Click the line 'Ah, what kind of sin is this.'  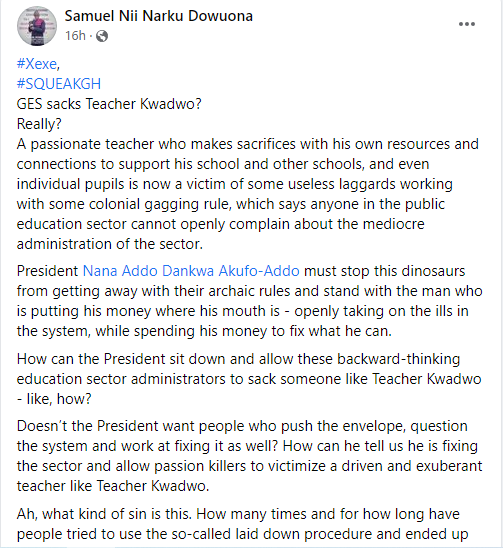[x=104, y=514]
